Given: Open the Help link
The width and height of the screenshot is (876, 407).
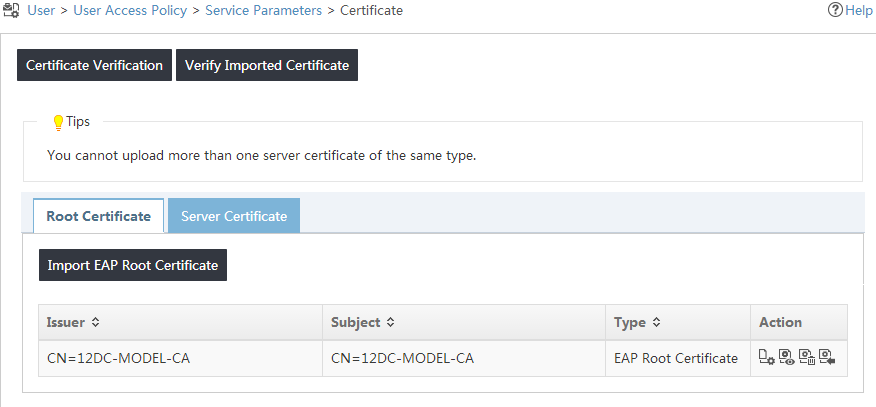Looking at the screenshot, I should (859, 10).
